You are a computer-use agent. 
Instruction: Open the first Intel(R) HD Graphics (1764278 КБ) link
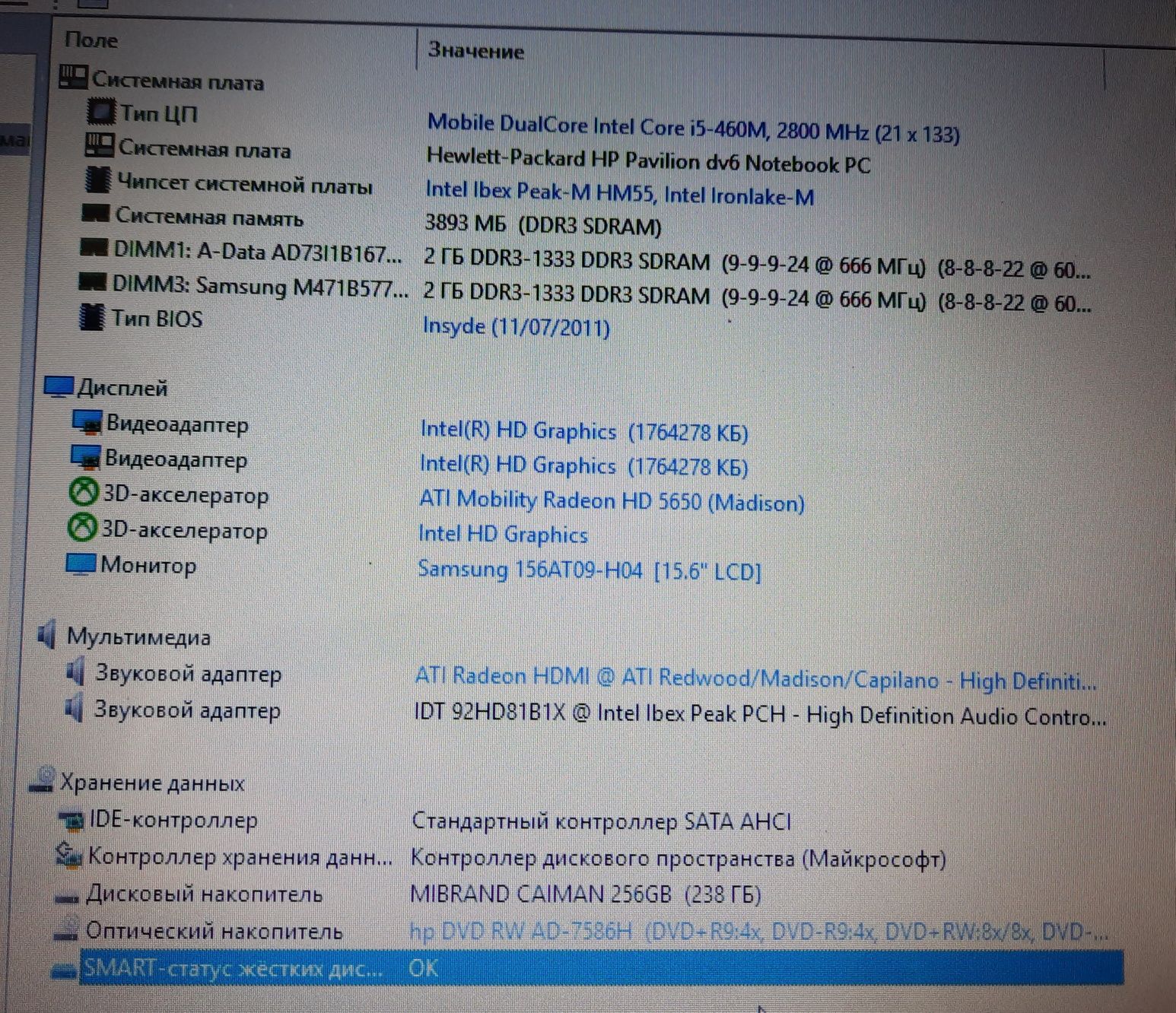[x=584, y=431]
